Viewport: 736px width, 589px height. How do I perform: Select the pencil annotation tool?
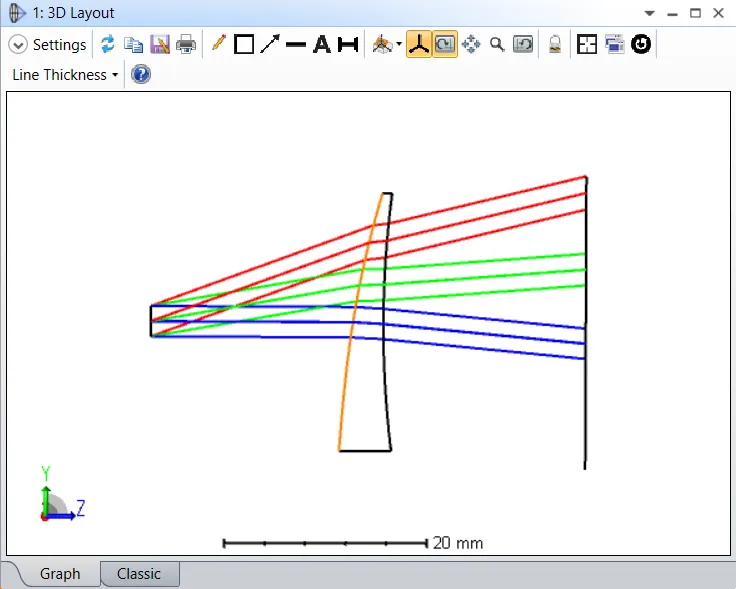click(x=219, y=44)
